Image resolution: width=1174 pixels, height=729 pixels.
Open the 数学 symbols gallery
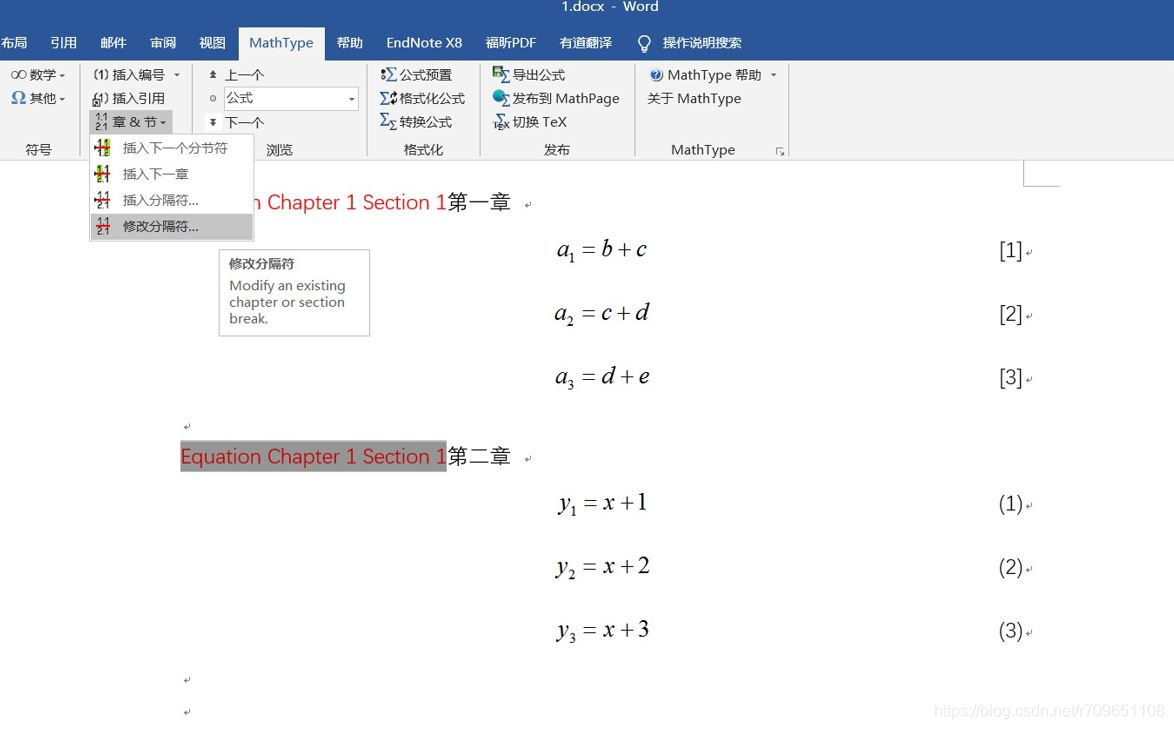(37, 75)
